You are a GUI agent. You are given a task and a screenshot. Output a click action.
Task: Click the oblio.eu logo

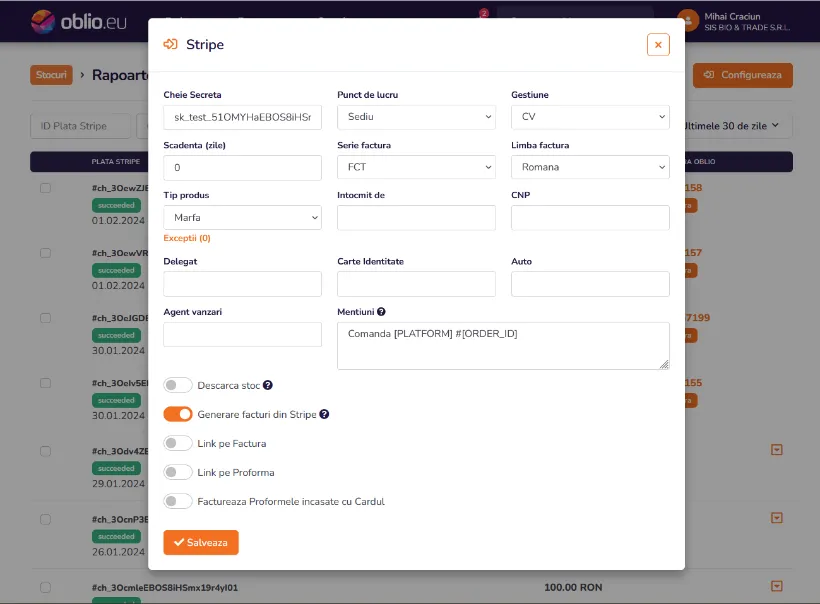click(x=78, y=21)
